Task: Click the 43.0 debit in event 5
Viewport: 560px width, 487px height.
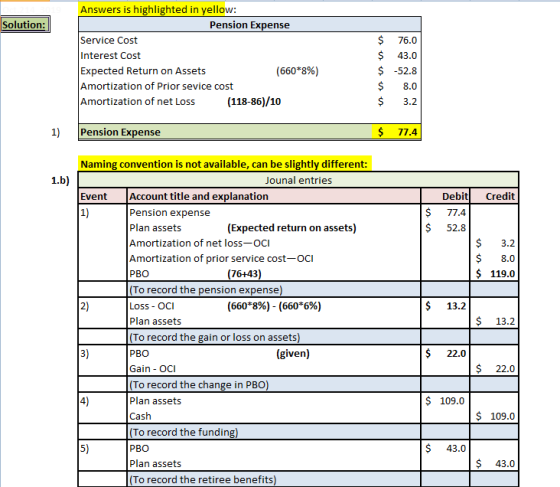Action: [456, 449]
